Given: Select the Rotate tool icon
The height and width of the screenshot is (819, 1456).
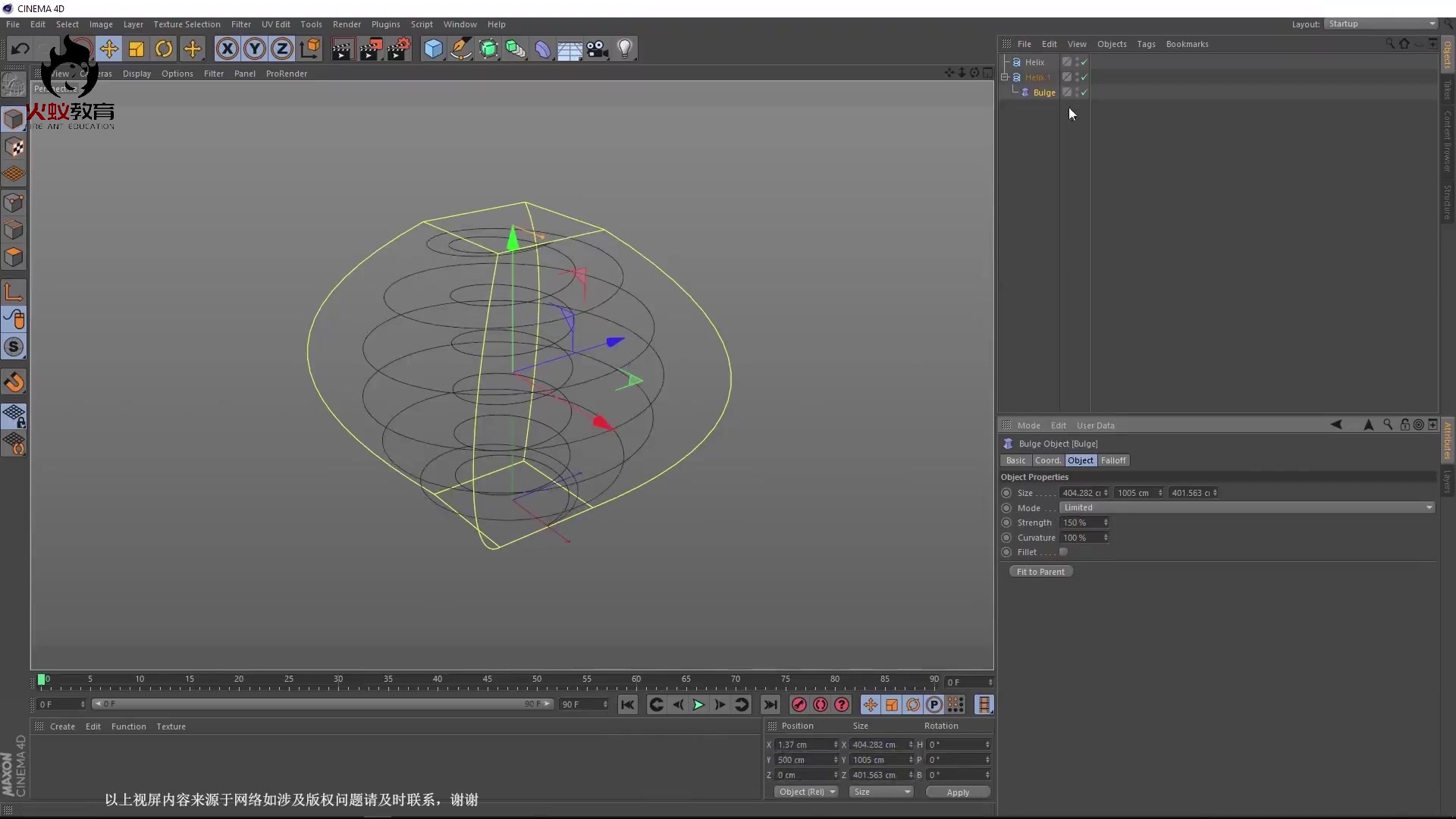Looking at the screenshot, I should pos(164,49).
